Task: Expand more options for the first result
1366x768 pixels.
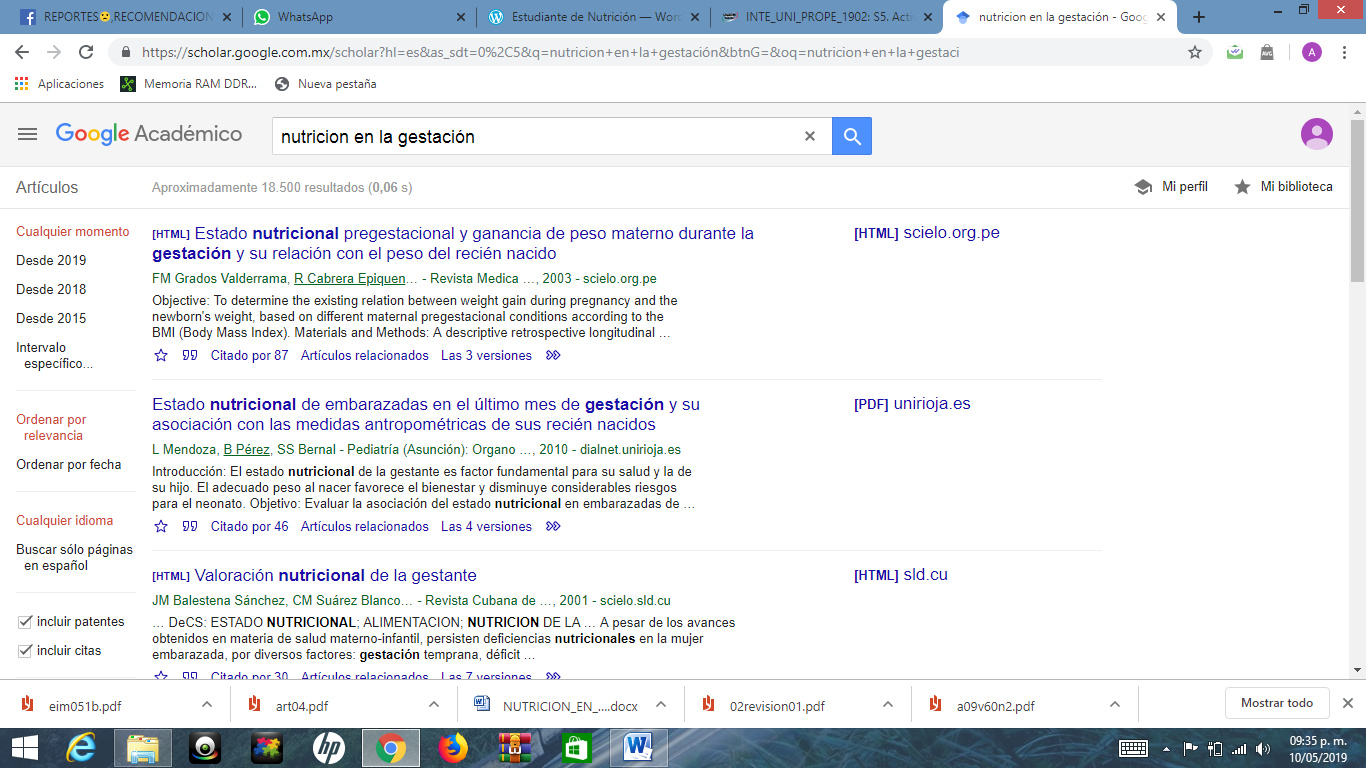Action: pyautogui.click(x=553, y=355)
